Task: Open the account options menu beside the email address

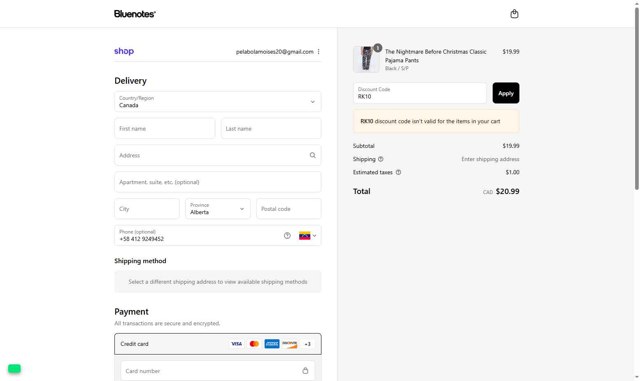Action: 318,51
